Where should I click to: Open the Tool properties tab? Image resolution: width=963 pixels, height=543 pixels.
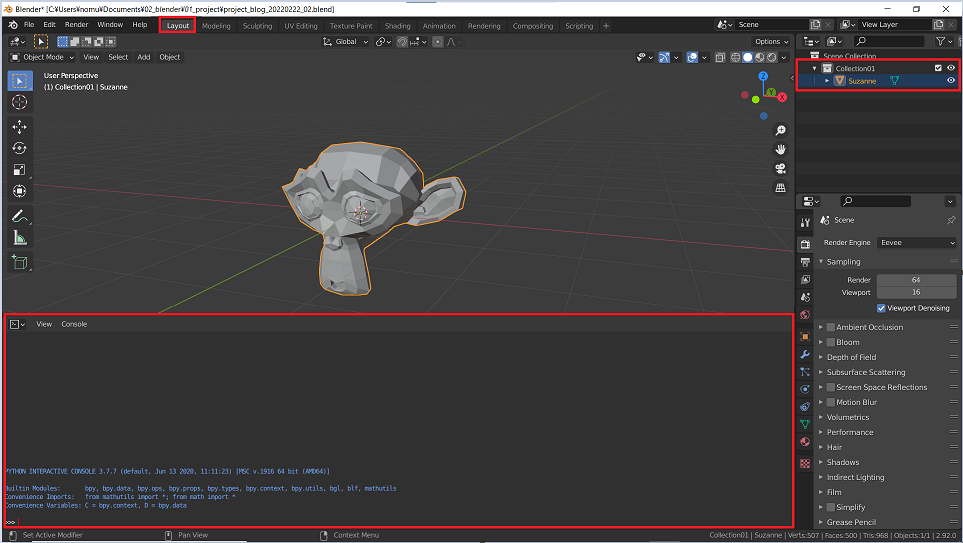[x=805, y=222]
